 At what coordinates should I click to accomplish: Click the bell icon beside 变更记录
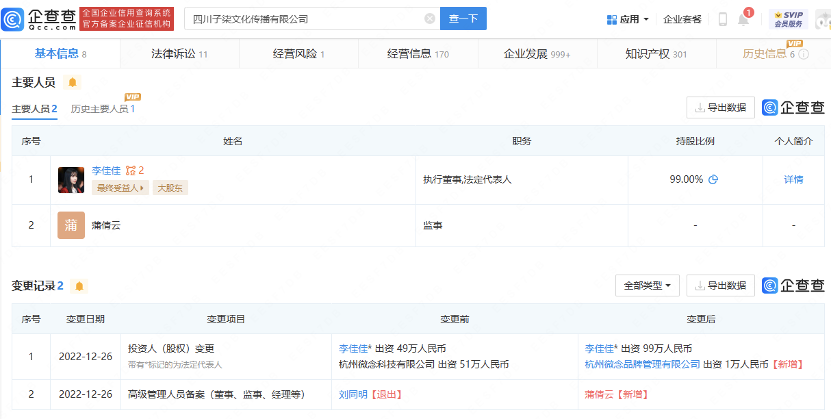click(x=79, y=286)
